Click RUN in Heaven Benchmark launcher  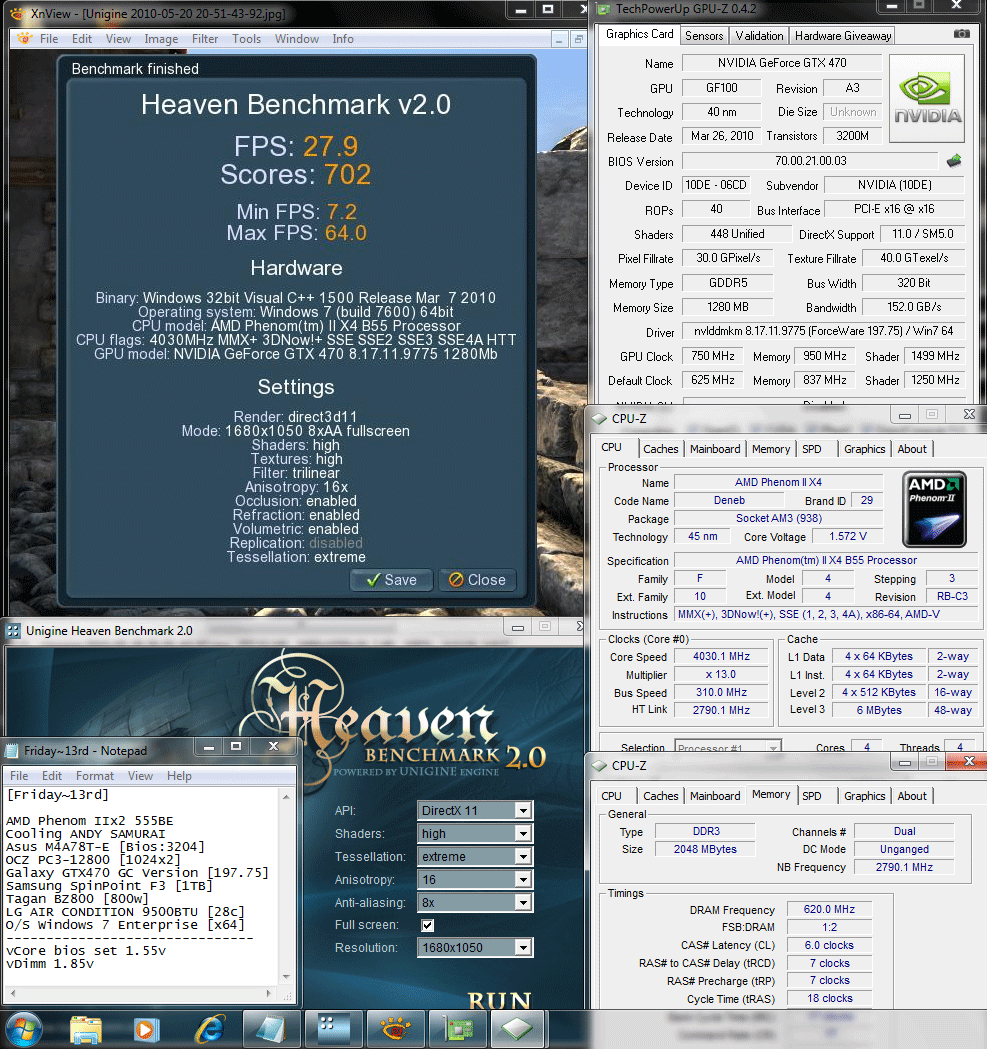coord(499,1000)
